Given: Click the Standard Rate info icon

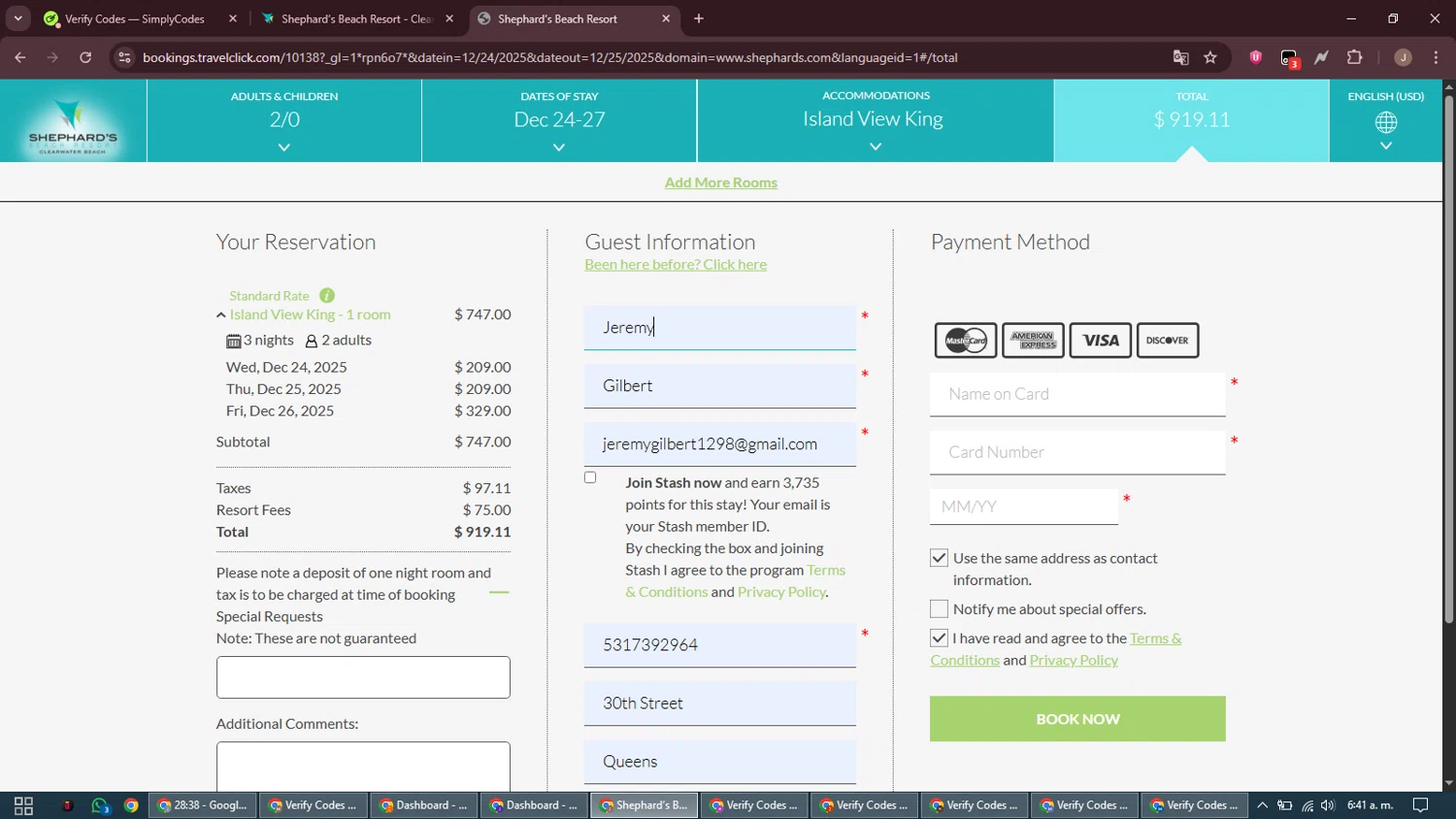Looking at the screenshot, I should (327, 295).
